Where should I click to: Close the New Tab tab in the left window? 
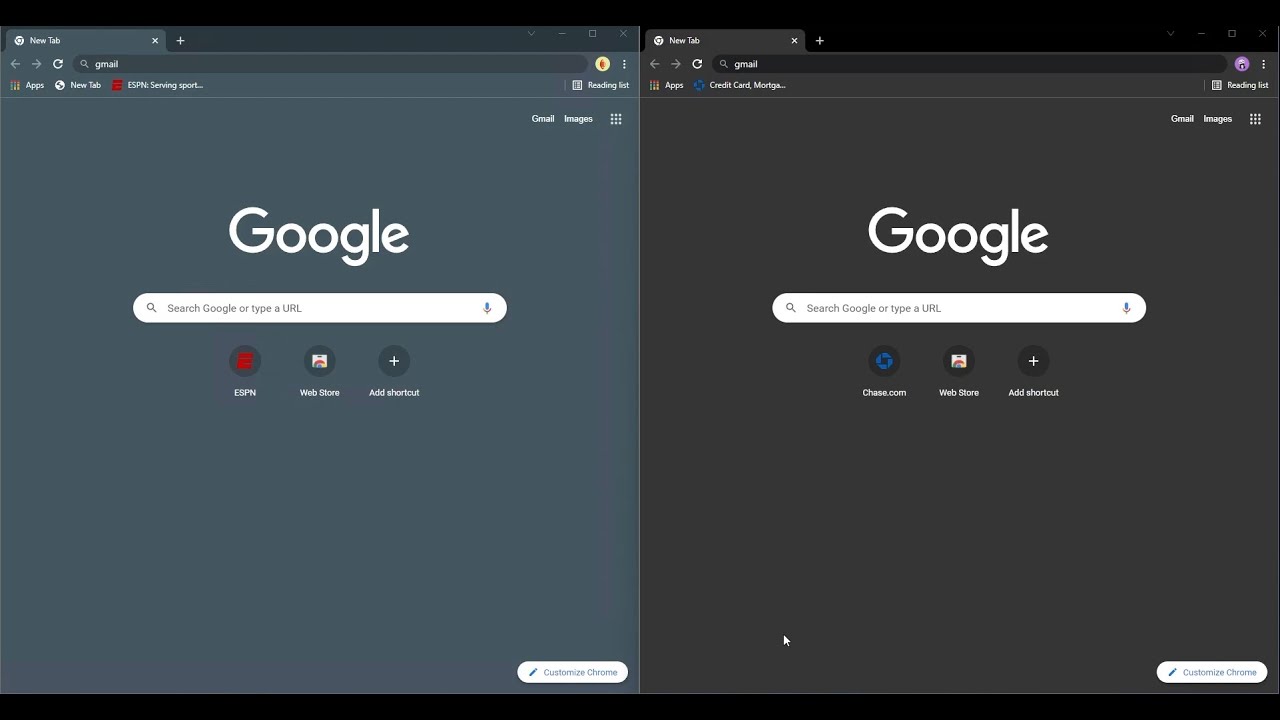click(x=155, y=41)
